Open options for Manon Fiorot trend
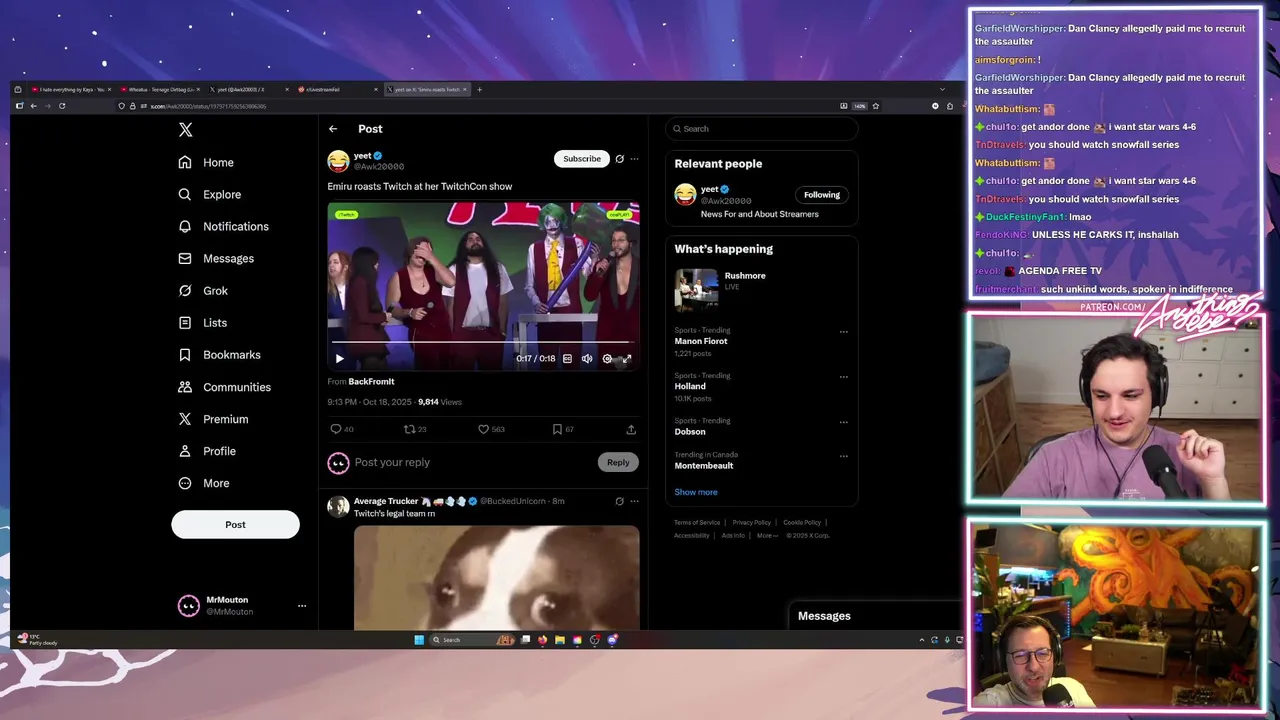The width and height of the screenshot is (1280, 720). tap(843, 332)
